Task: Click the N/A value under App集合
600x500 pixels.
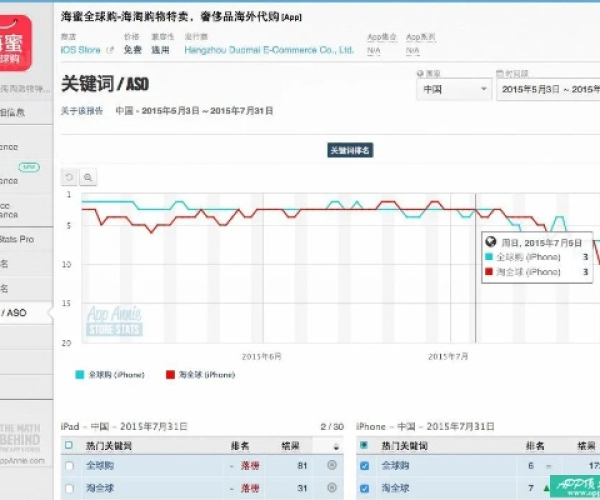Action: click(373, 50)
